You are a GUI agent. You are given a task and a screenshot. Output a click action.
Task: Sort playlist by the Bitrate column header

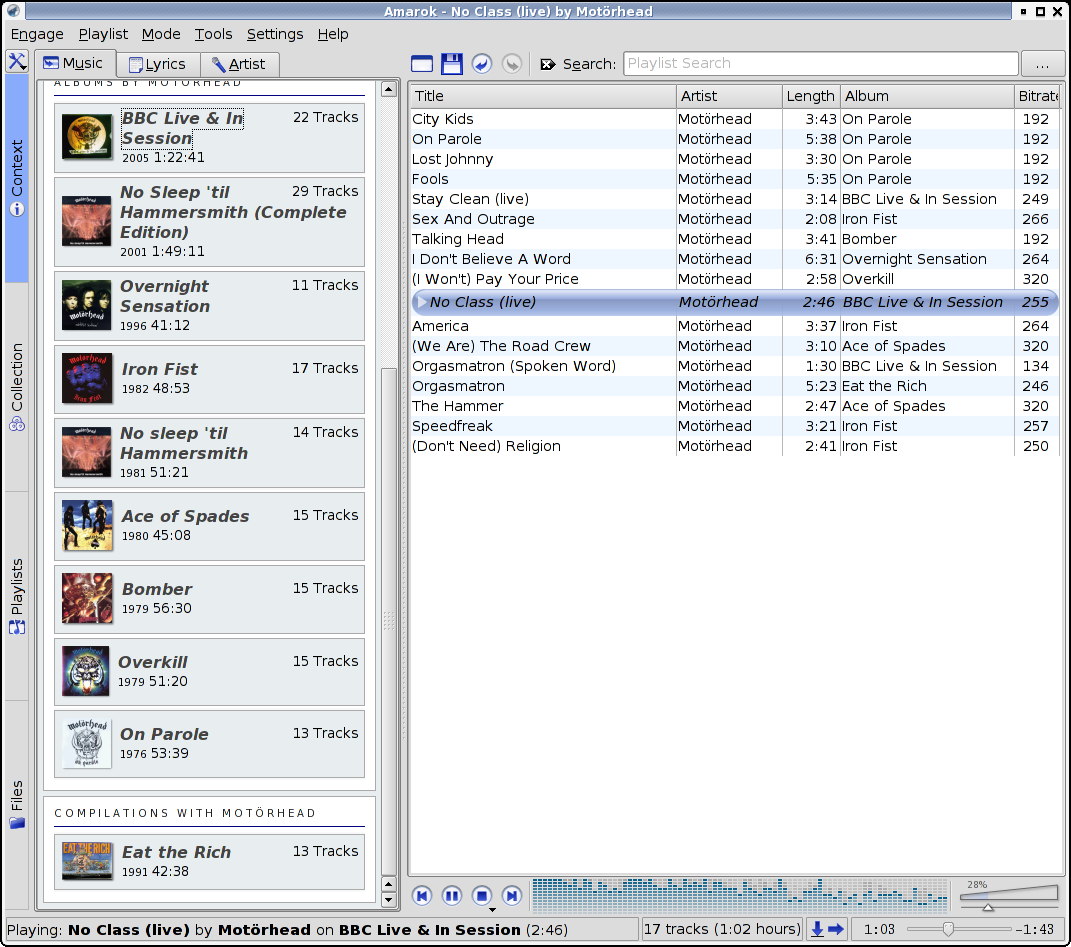1038,96
